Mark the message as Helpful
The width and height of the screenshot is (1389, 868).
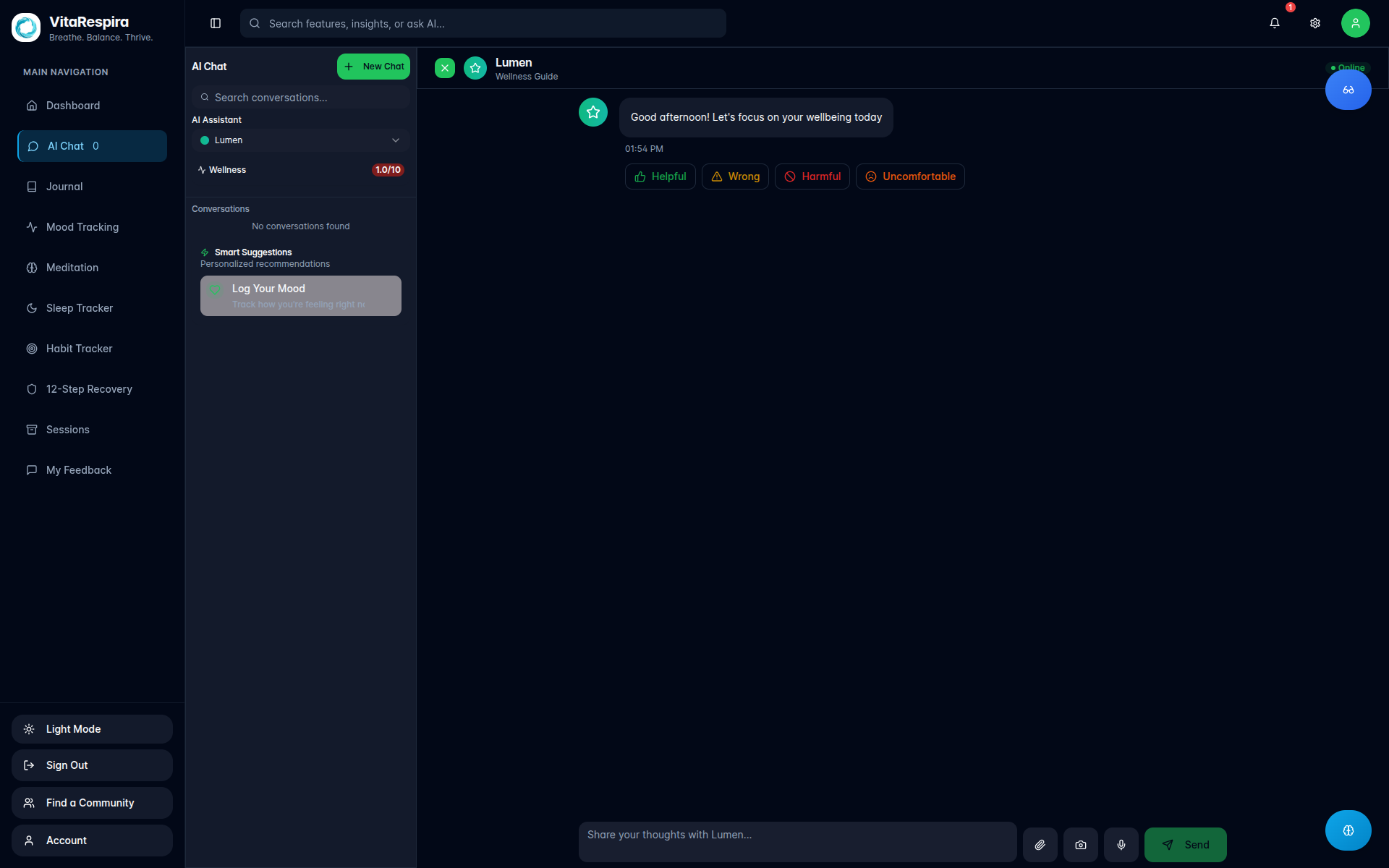click(x=659, y=176)
